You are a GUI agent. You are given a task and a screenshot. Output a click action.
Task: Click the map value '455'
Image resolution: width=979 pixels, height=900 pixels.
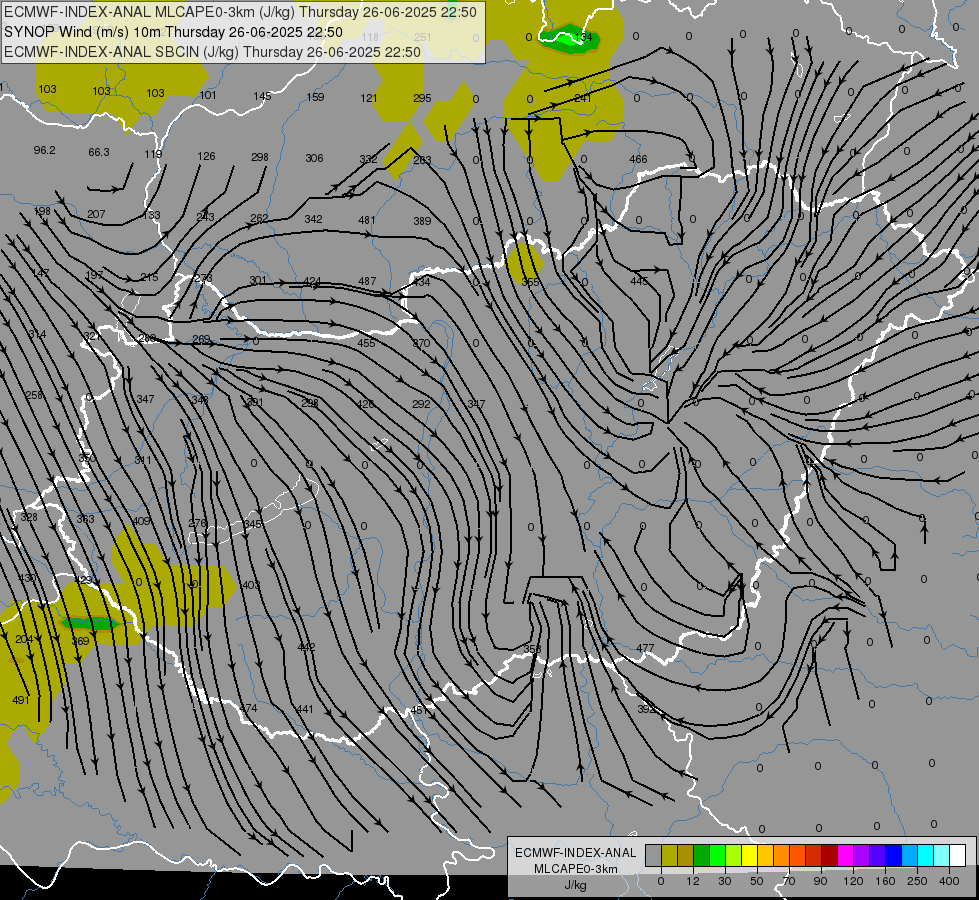pyautogui.click(x=367, y=343)
